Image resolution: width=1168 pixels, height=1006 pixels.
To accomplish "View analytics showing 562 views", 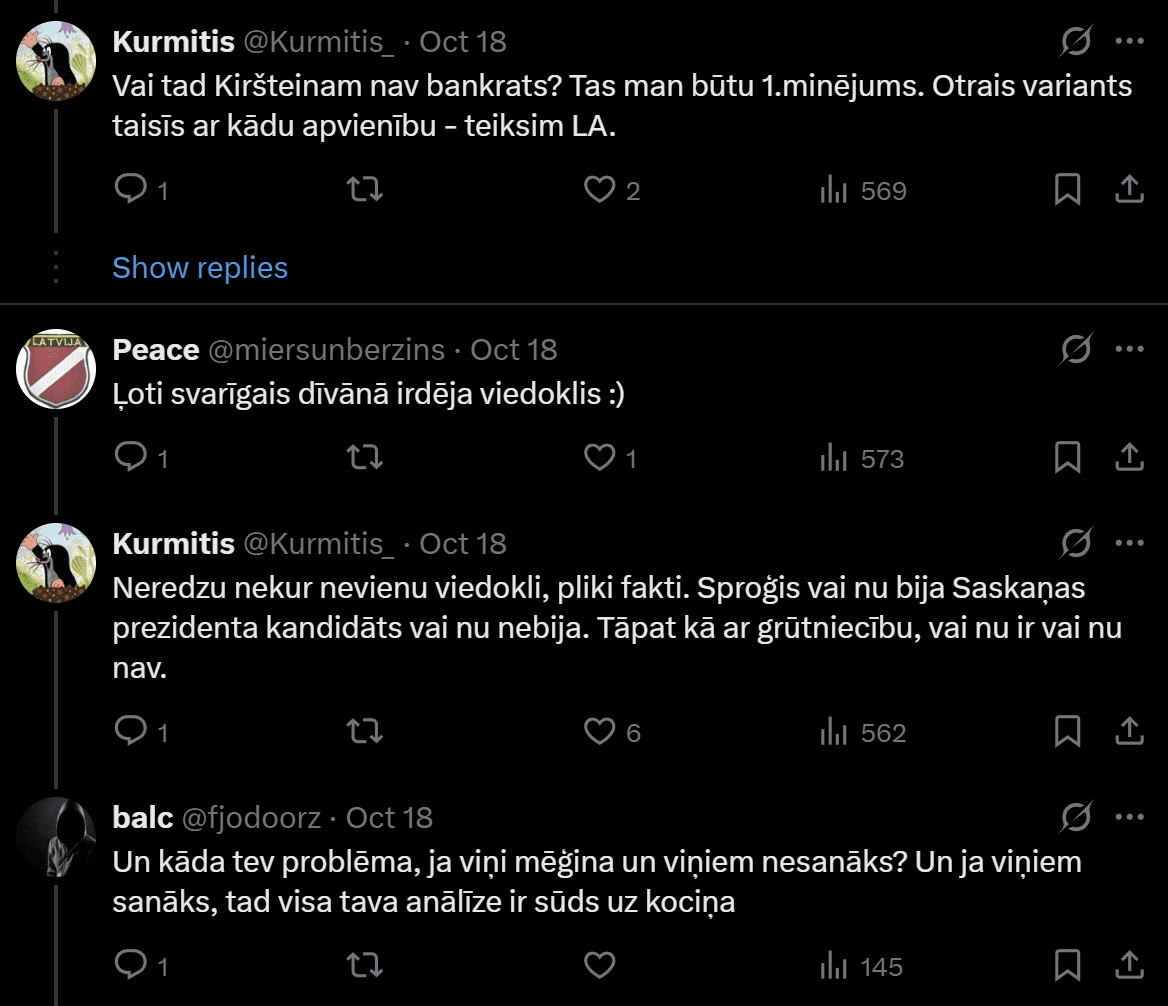I will click(x=863, y=732).
